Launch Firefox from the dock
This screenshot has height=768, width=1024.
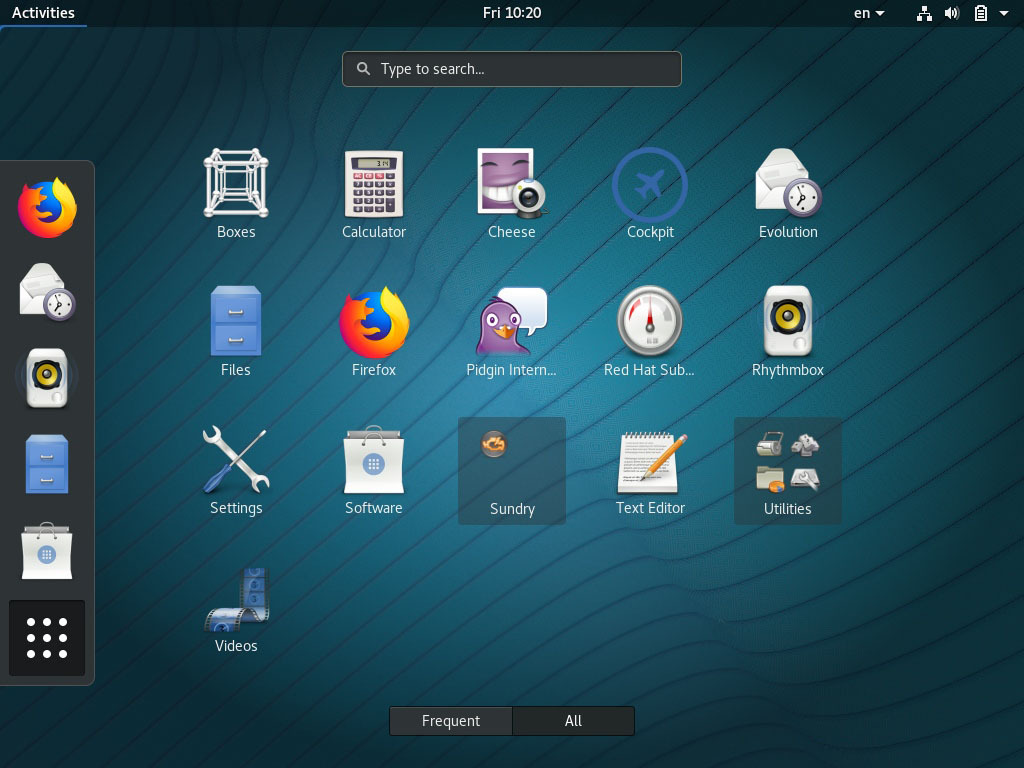pos(46,205)
